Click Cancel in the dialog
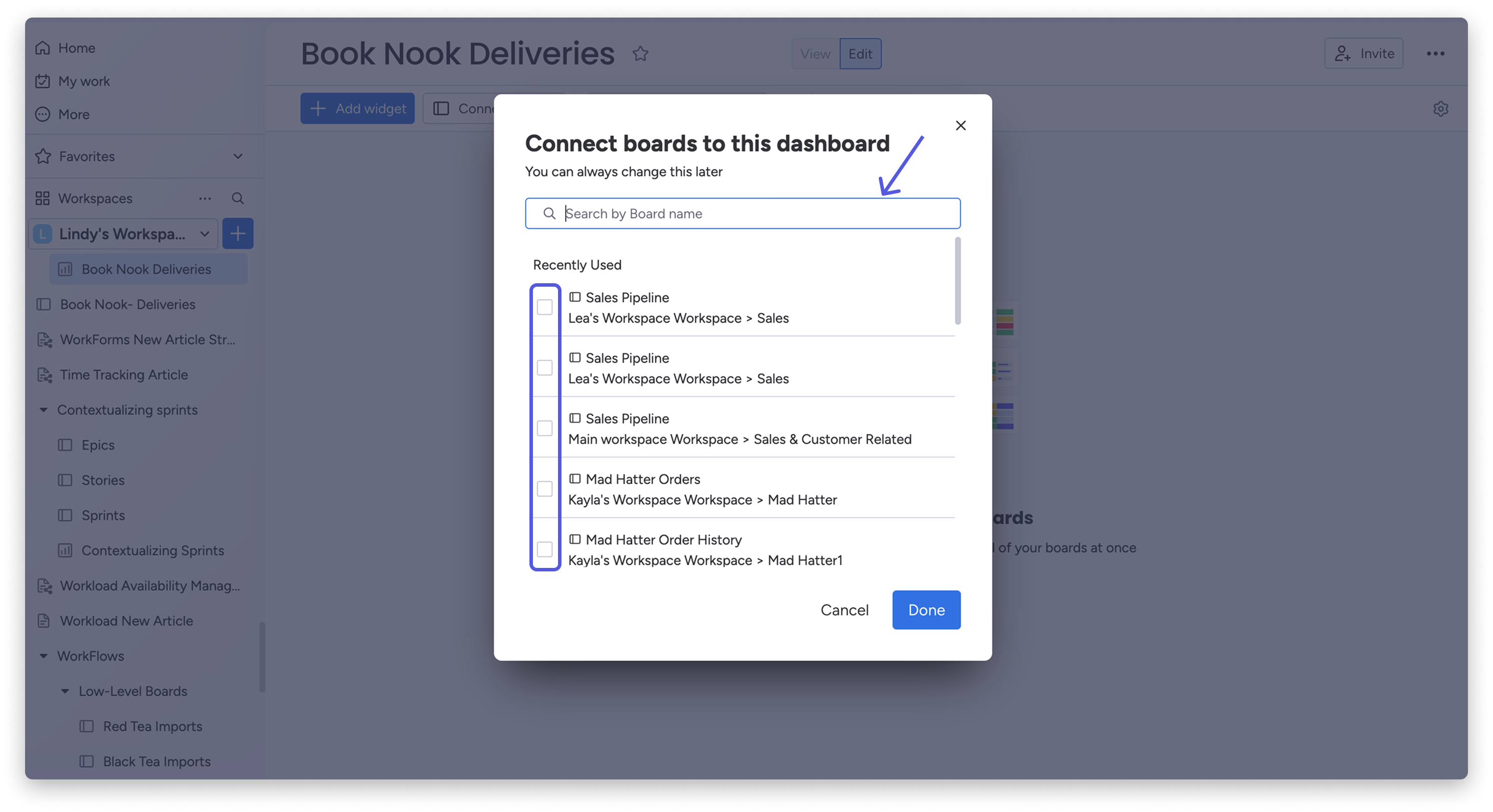The width and height of the screenshot is (1493, 812). 844,610
